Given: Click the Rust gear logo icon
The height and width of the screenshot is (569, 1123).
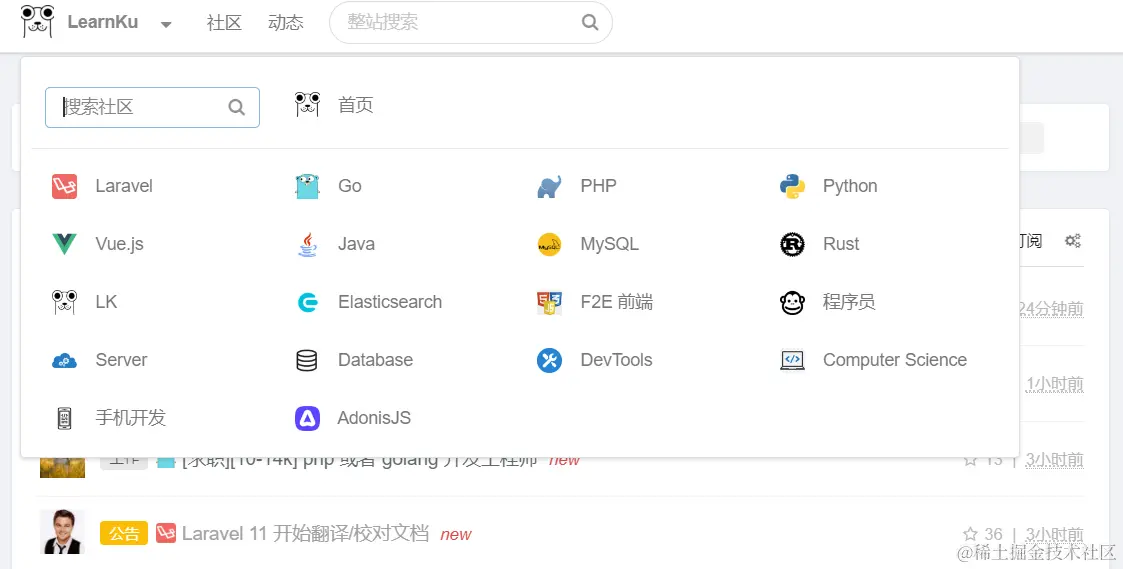Looking at the screenshot, I should [792, 244].
